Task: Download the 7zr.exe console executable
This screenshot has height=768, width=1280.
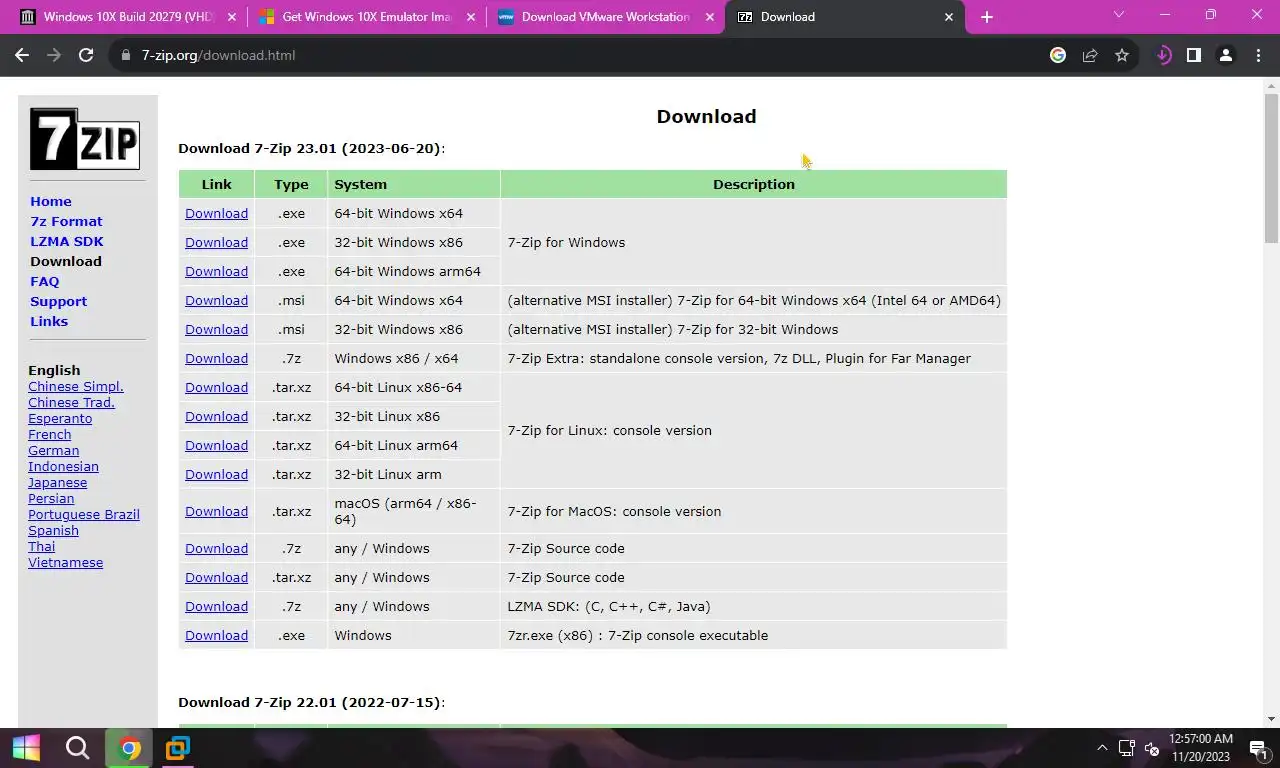Action: point(216,635)
